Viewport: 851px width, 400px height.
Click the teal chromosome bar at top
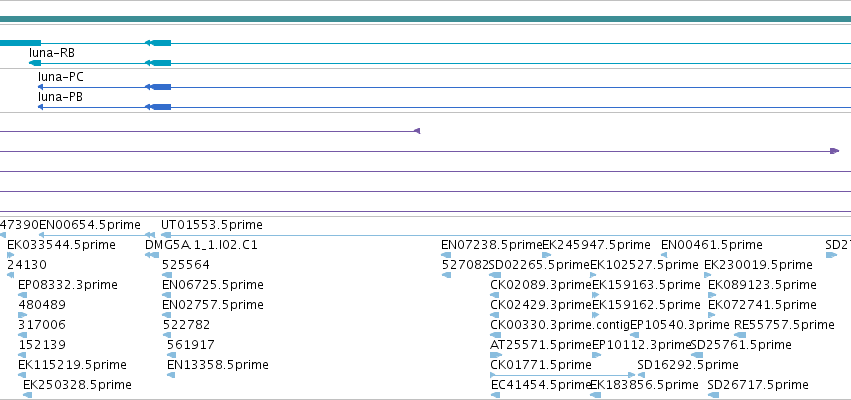[426, 19]
